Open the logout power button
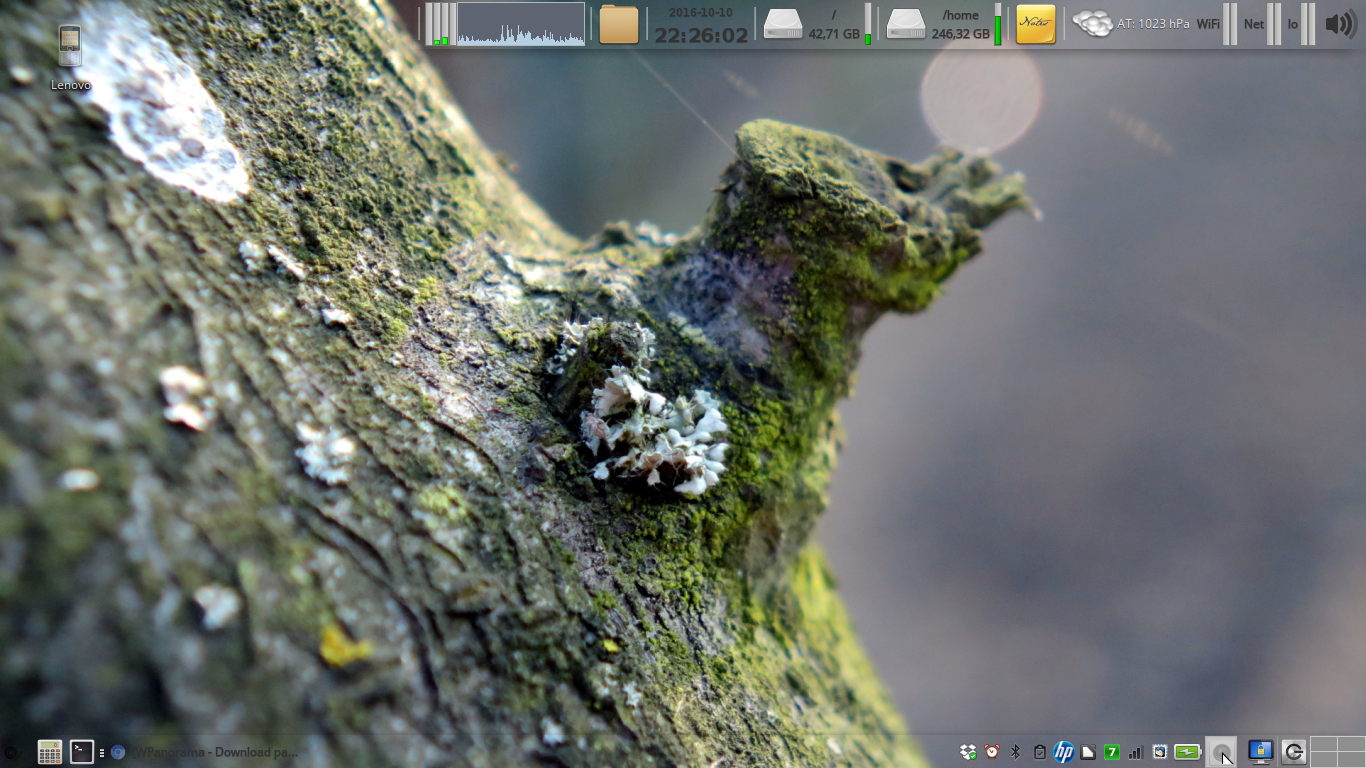Screen dimensions: 1366x768 point(1294,752)
